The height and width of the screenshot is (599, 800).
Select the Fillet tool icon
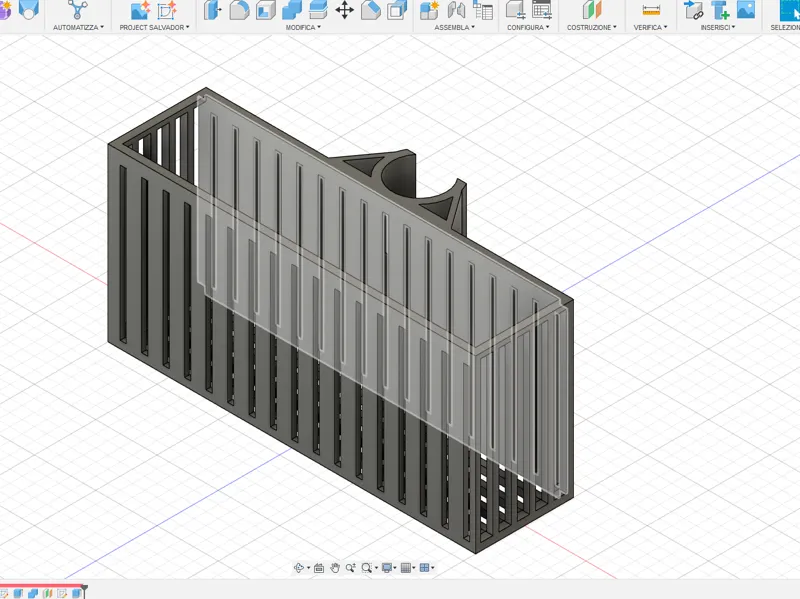point(239,10)
